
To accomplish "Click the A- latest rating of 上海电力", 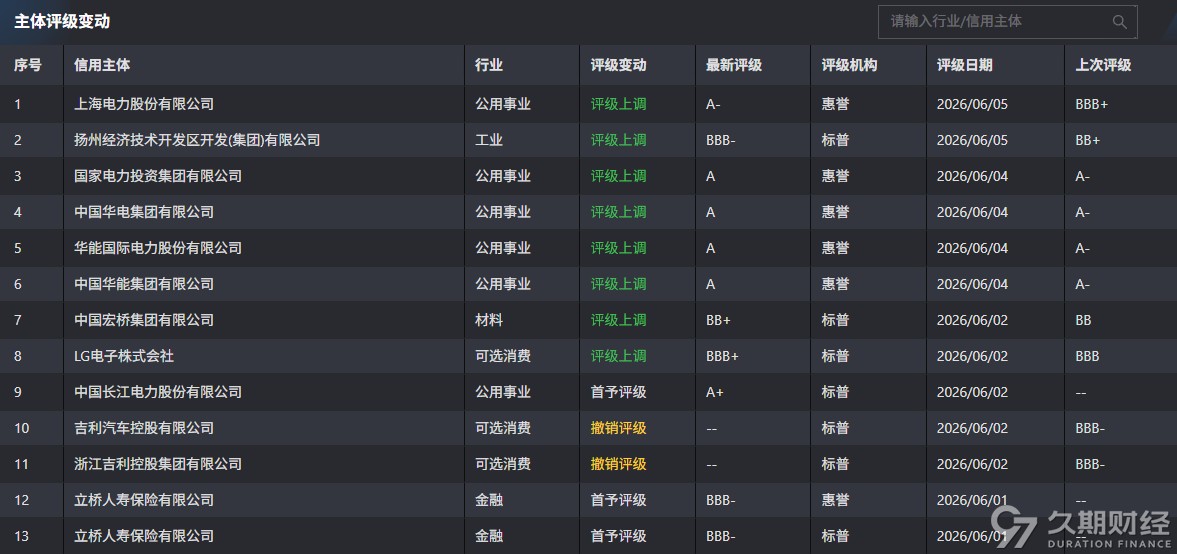I will point(713,104).
